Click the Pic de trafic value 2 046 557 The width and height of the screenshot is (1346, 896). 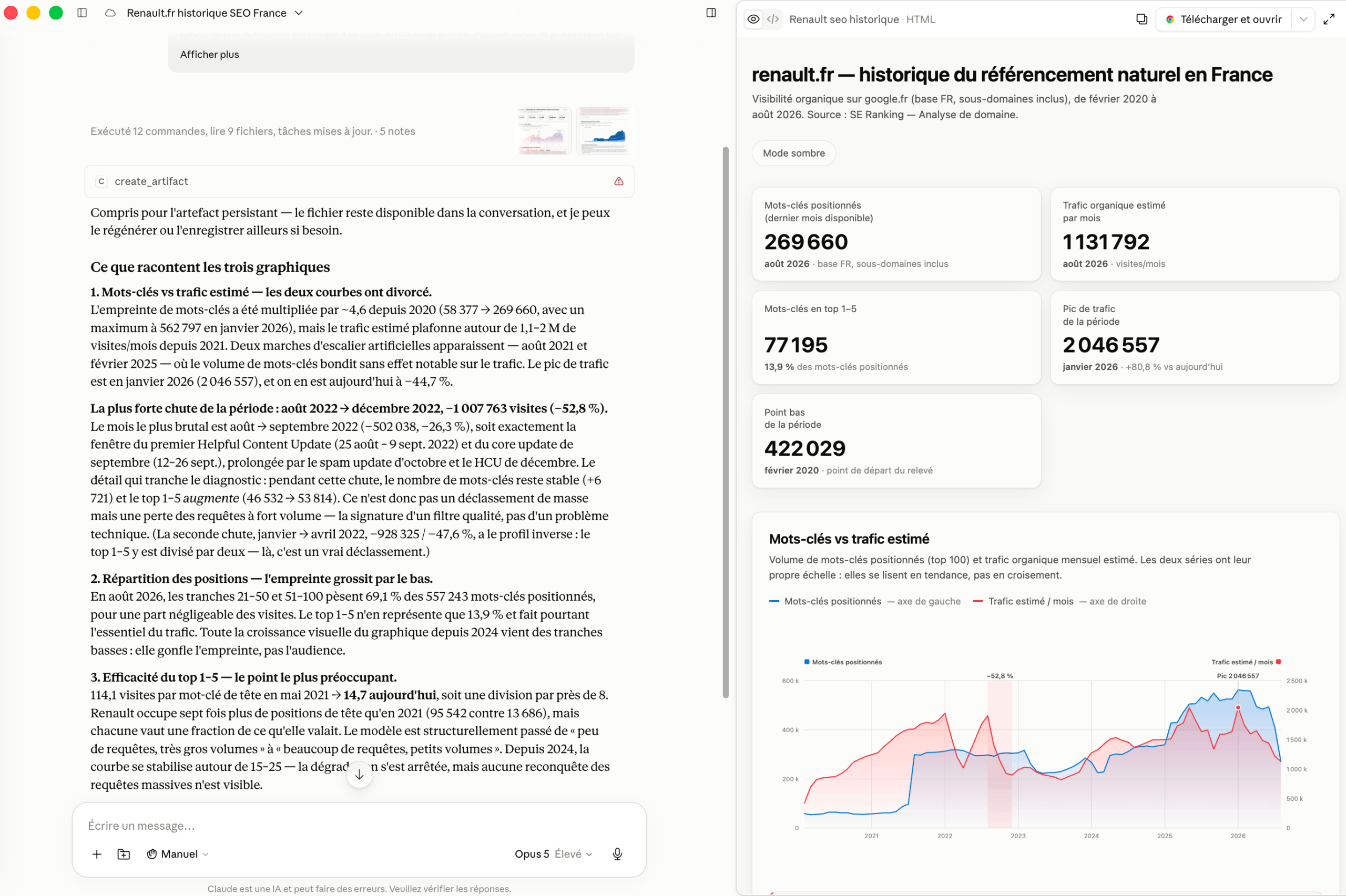coord(1110,345)
